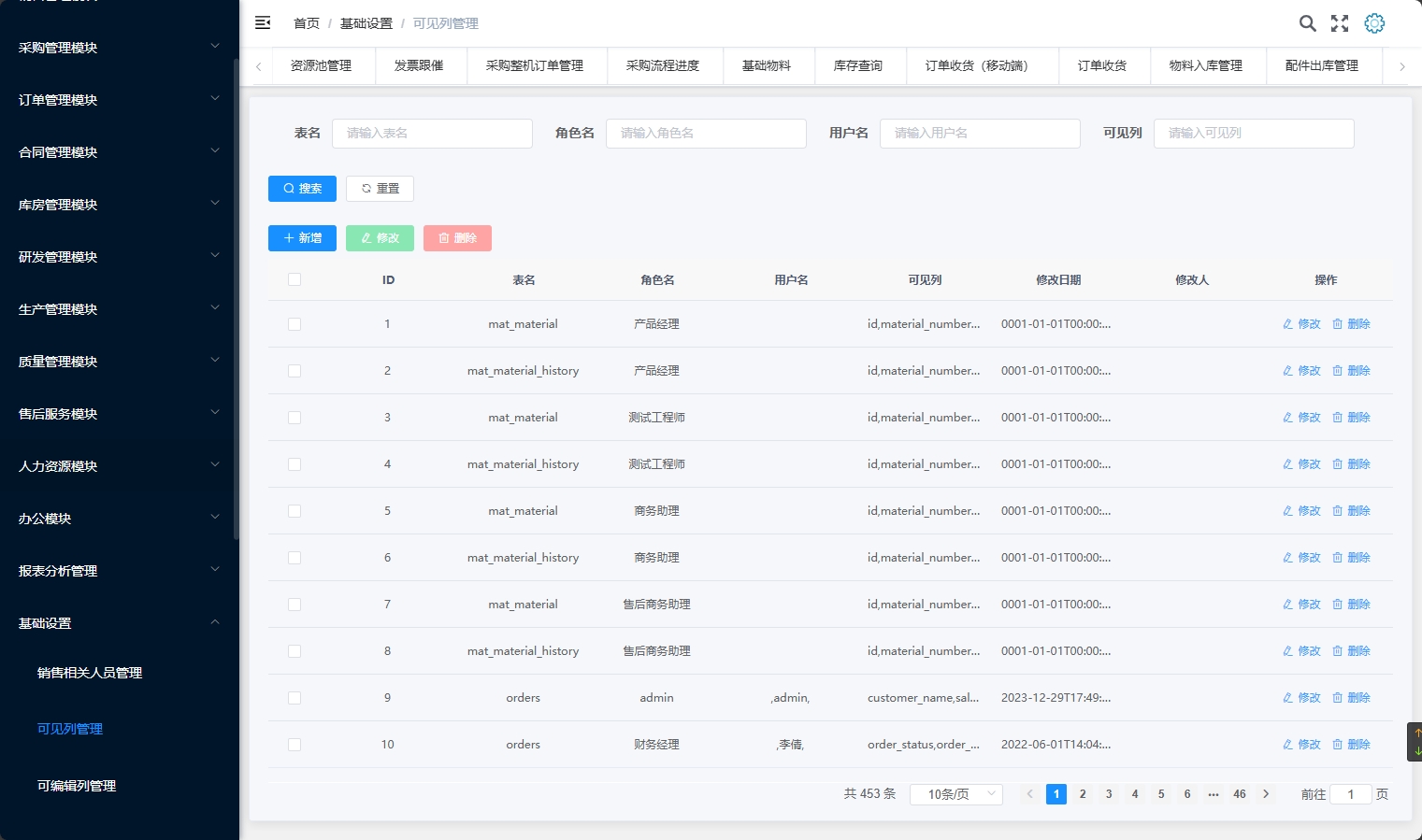
Task: Click the 首页 breadcrumb link
Action: pyautogui.click(x=307, y=23)
